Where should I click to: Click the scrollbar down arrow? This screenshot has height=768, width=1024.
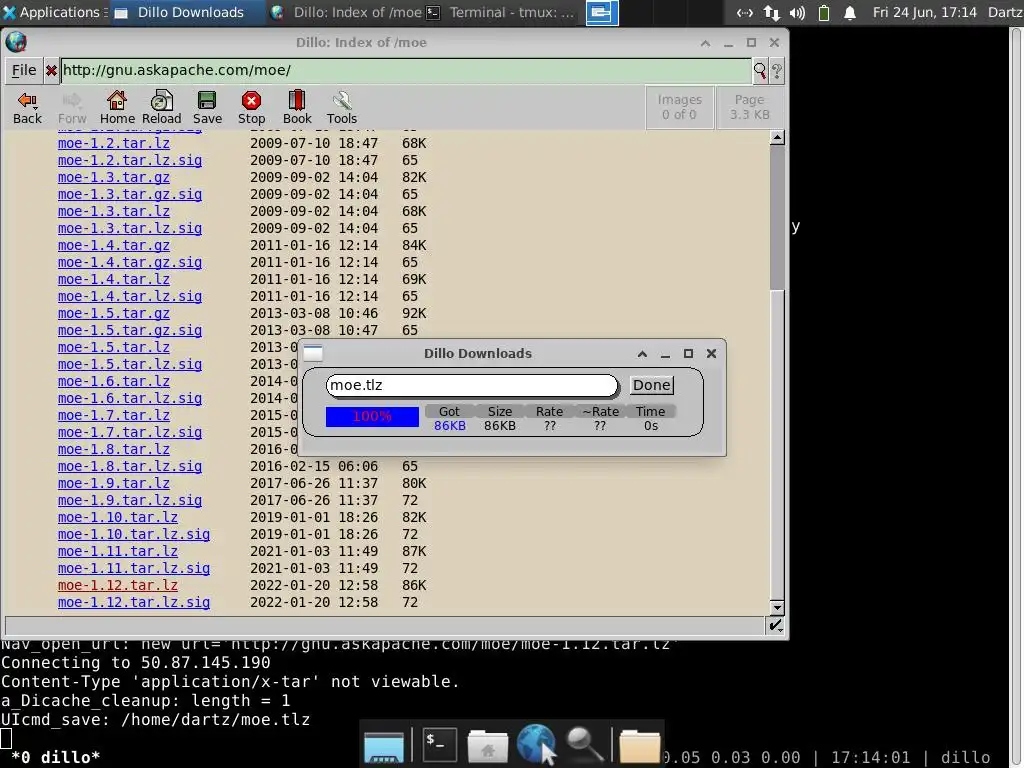coord(776,607)
